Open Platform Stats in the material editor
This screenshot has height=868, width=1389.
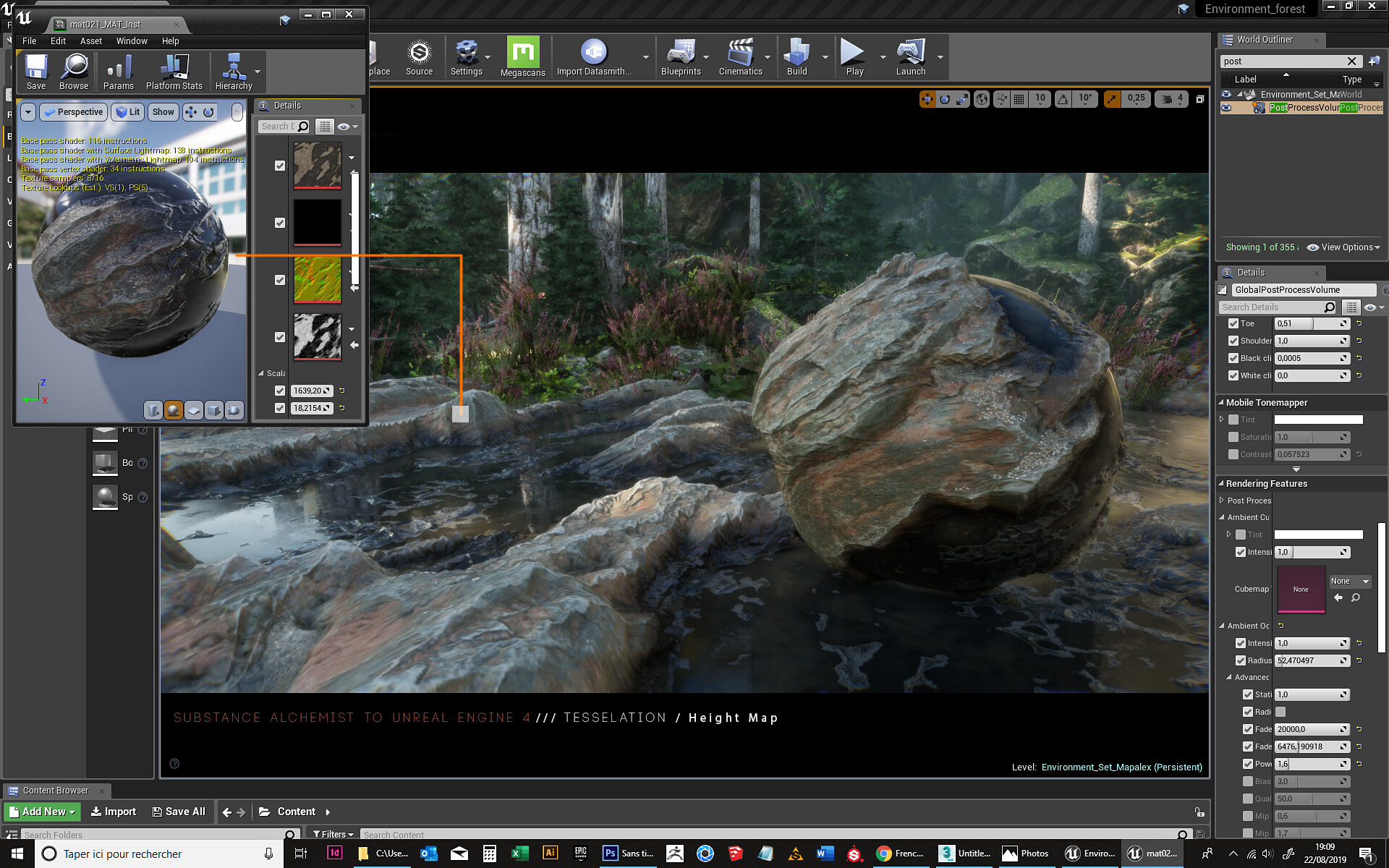click(174, 70)
